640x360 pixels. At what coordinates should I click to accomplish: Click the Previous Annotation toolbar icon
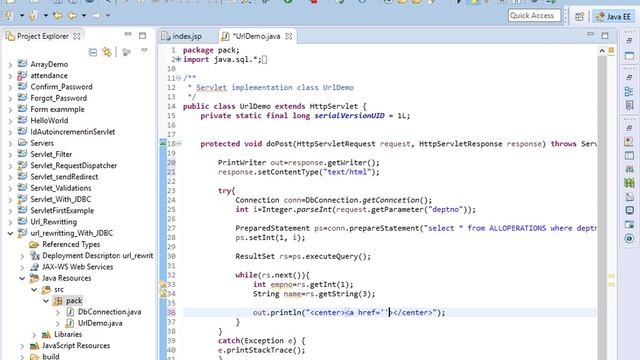(x=33, y=16)
